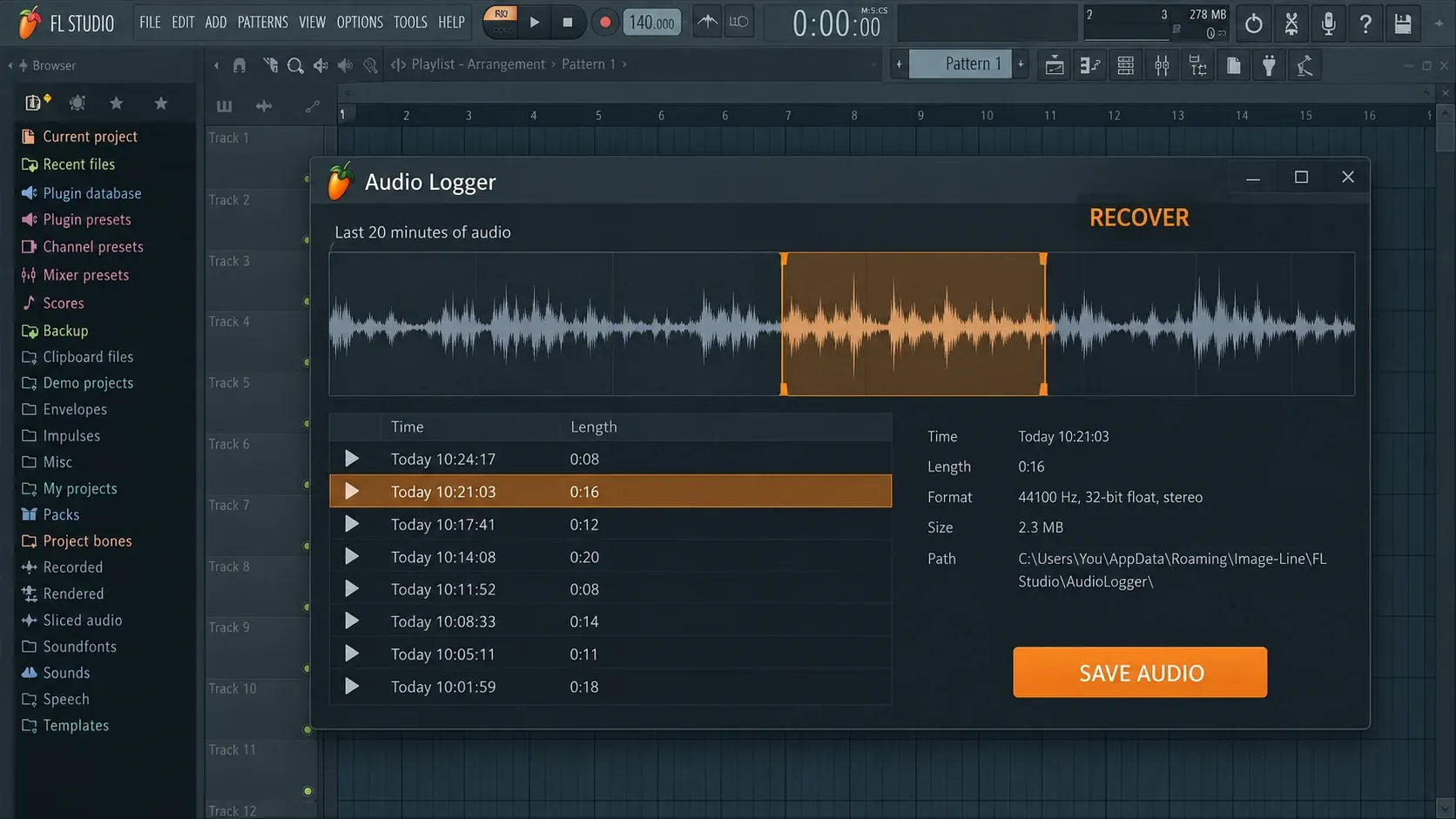The height and width of the screenshot is (819, 1456).
Task: Click the microphone recording icon
Action: (x=1328, y=23)
